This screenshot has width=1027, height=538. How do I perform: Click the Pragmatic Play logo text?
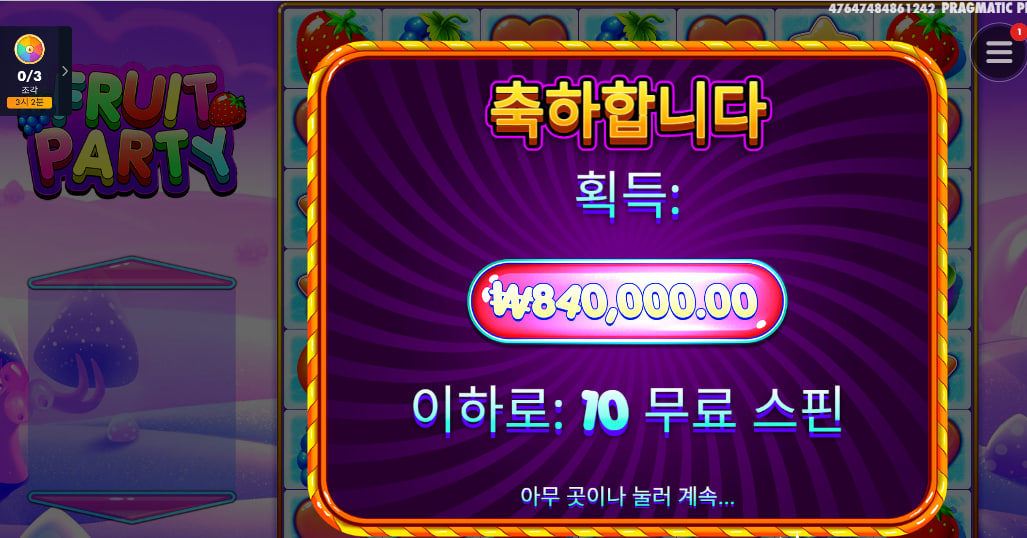tap(984, 8)
